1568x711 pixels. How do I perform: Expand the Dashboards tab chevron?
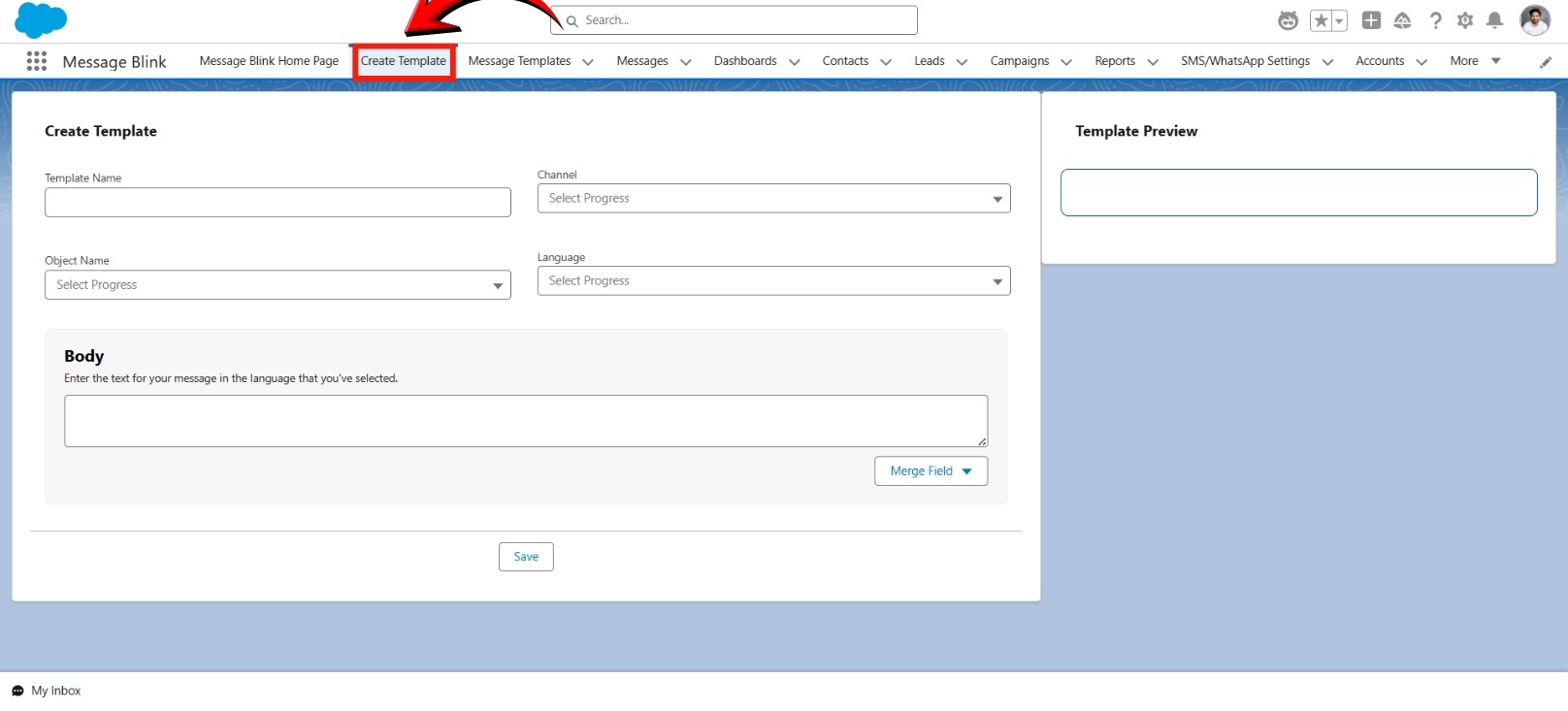pyautogui.click(x=795, y=62)
